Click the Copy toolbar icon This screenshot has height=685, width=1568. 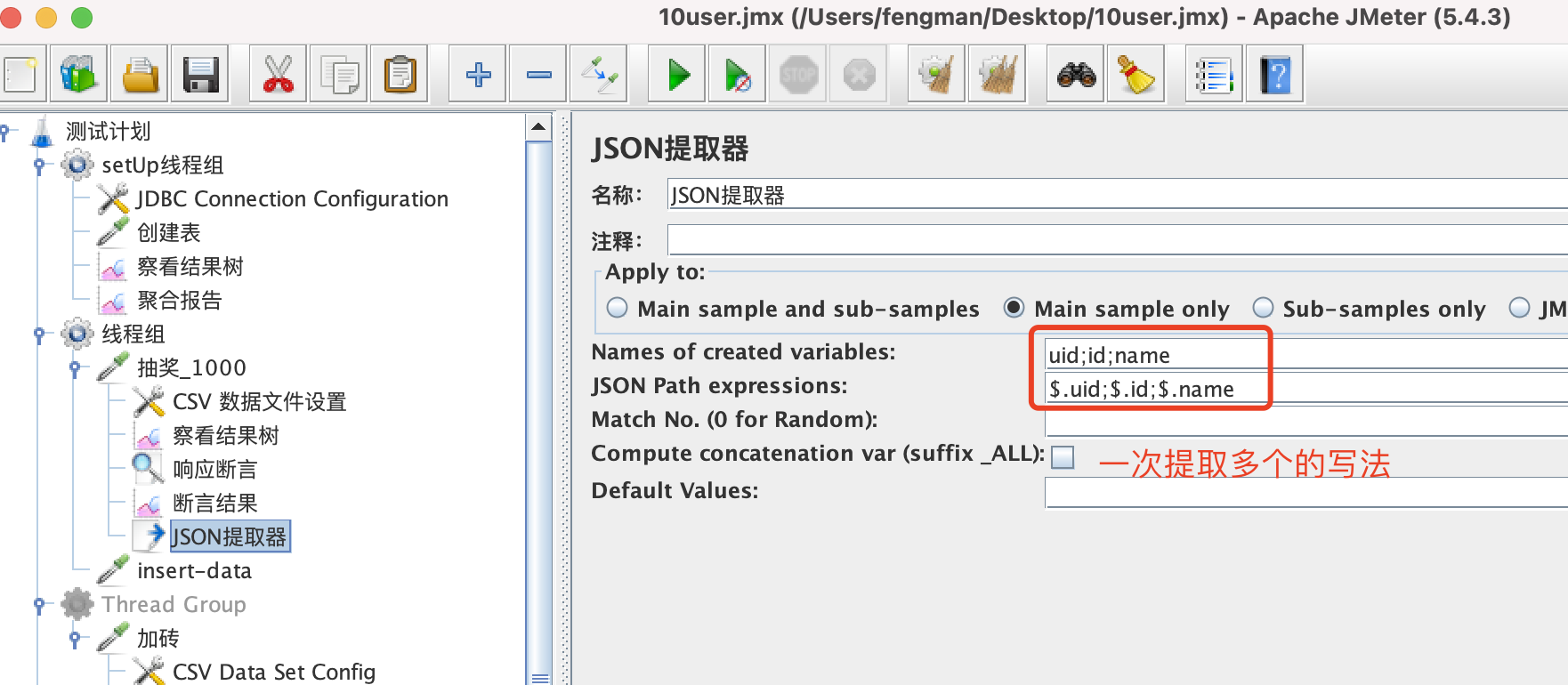(x=339, y=75)
